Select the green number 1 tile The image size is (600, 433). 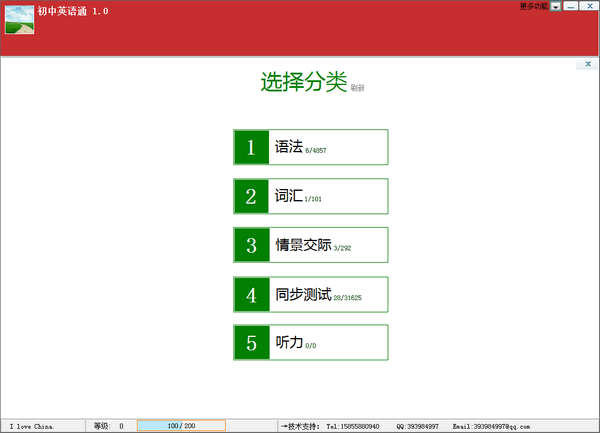tap(251, 147)
